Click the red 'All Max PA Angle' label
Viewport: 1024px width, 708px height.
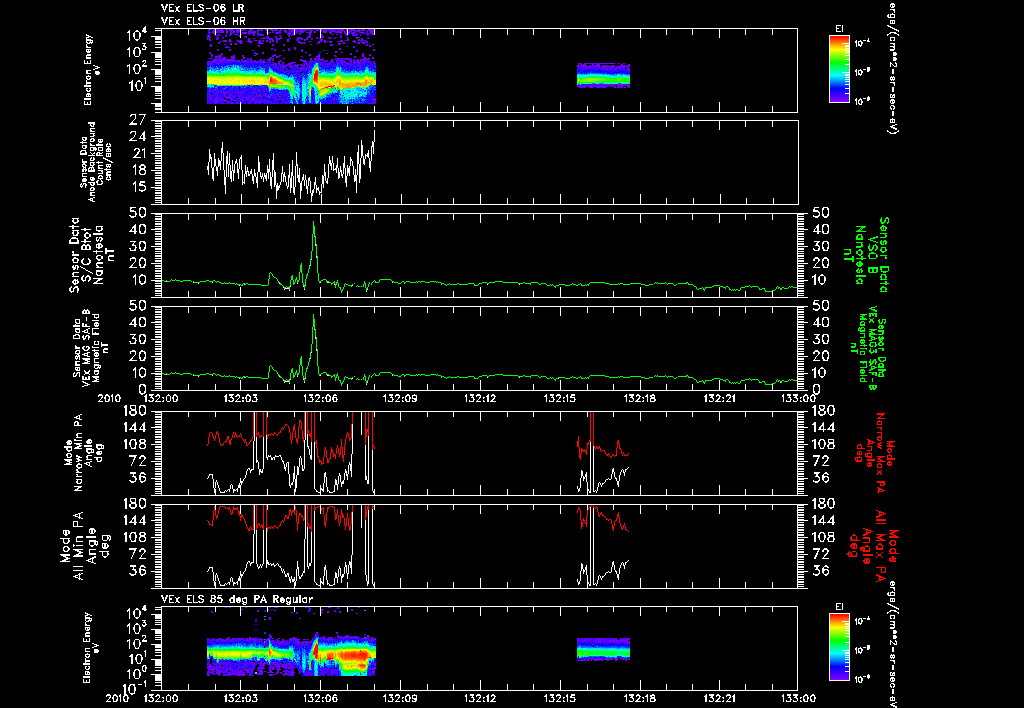pyautogui.click(x=874, y=545)
